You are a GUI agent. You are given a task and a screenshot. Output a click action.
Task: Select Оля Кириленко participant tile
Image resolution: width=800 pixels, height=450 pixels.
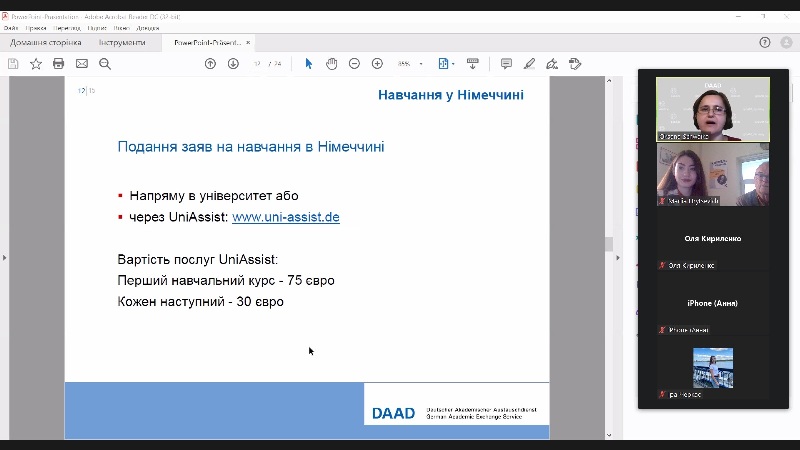713,239
